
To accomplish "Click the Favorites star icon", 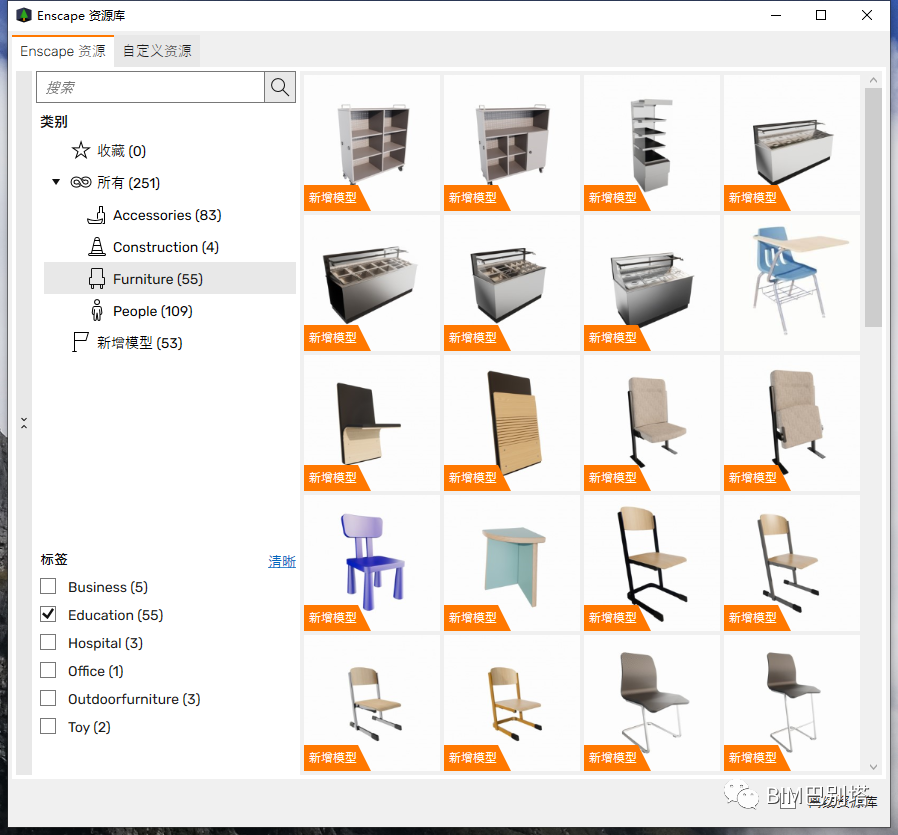I will 81,151.
